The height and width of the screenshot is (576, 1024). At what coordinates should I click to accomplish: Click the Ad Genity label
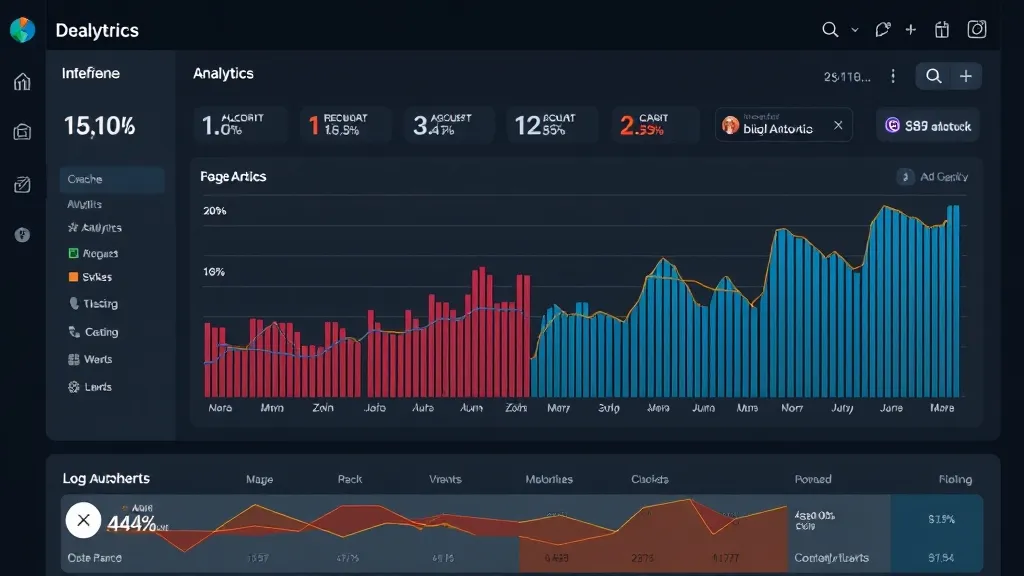click(944, 177)
